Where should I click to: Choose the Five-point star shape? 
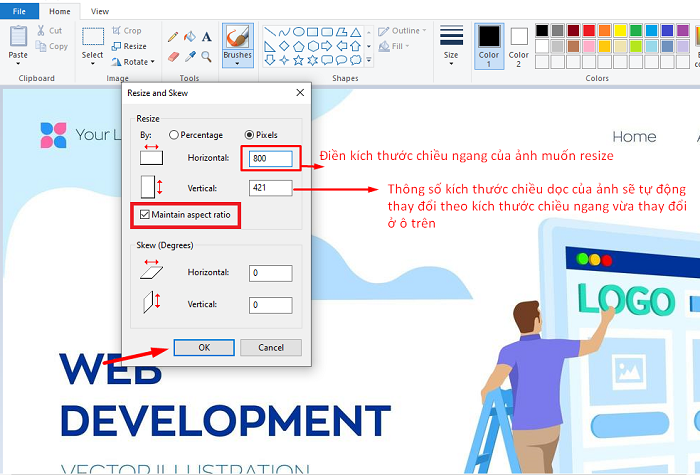tap(298, 60)
